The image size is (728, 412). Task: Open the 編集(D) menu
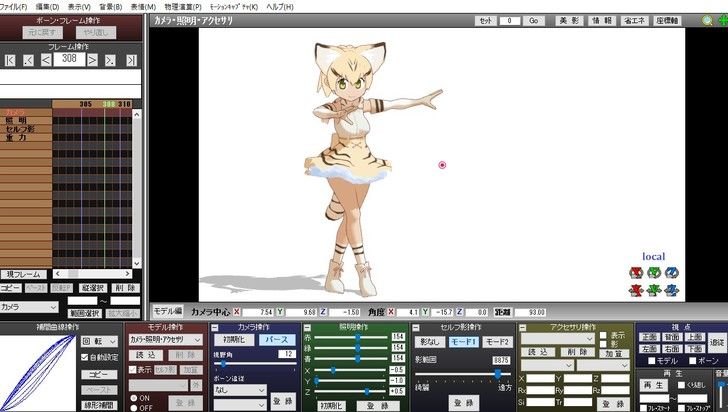pyautogui.click(x=47, y=7)
